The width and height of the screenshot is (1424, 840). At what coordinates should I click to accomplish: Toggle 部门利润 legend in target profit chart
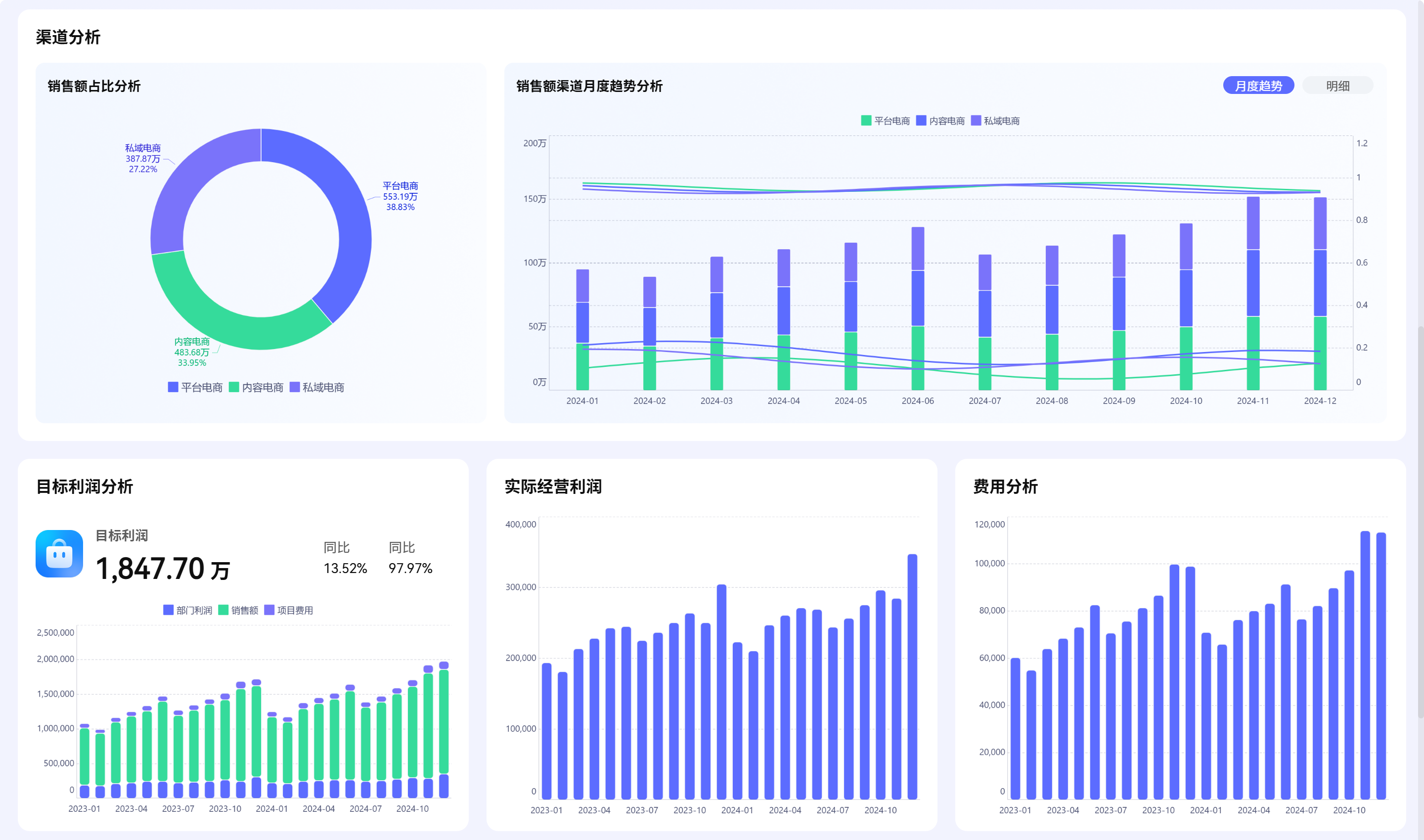coord(187,610)
